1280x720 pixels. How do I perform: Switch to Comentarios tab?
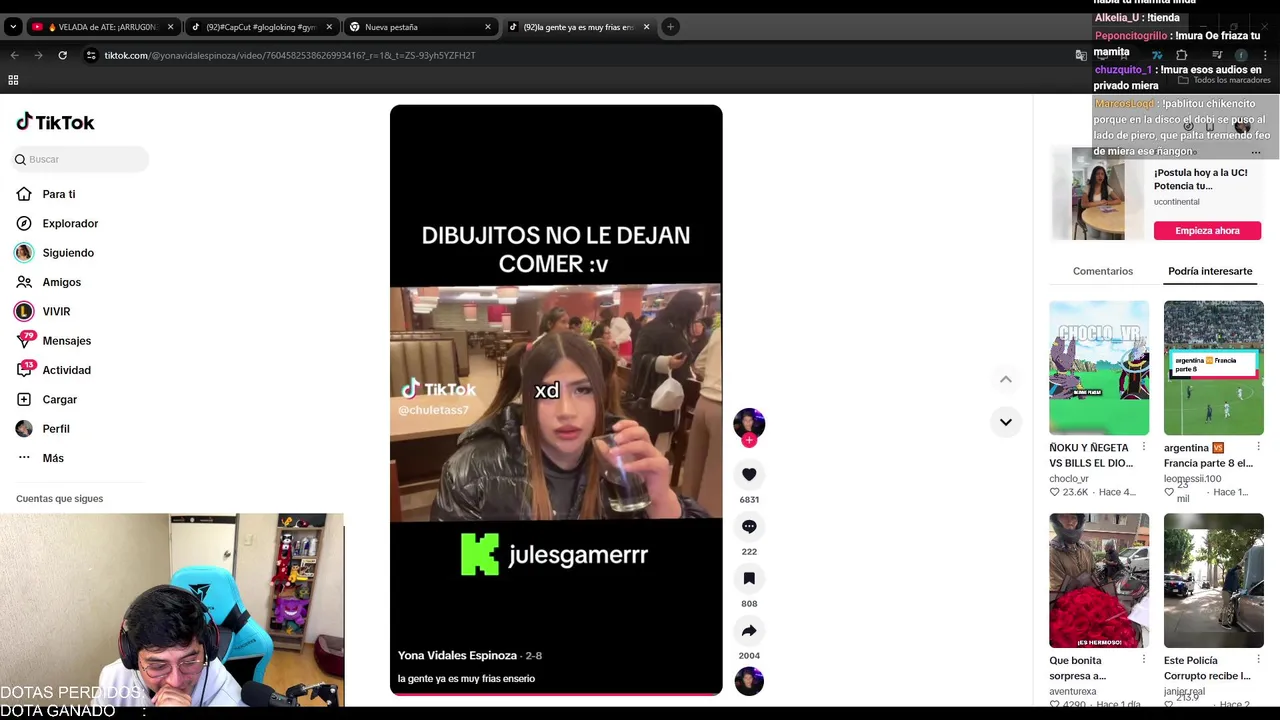1103,271
